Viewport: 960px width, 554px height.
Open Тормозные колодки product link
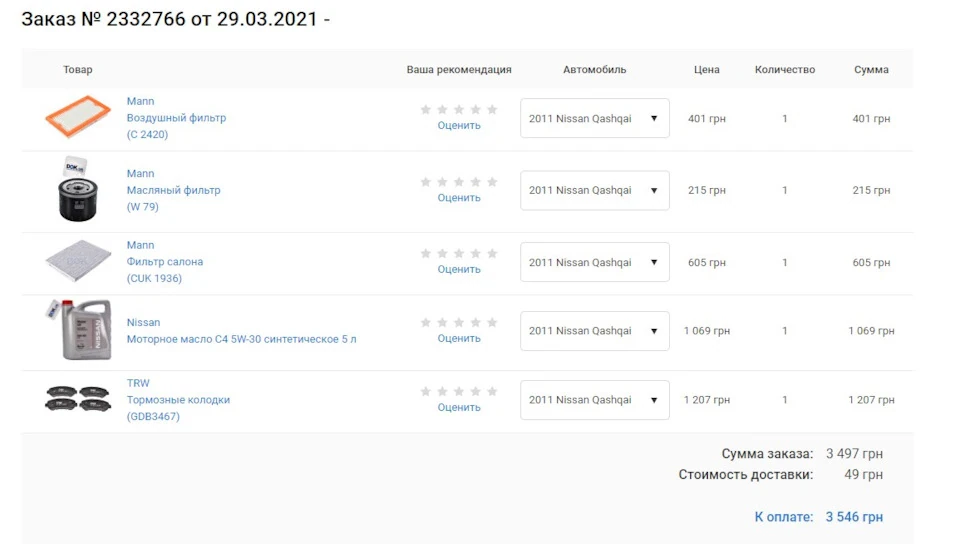click(178, 399)
